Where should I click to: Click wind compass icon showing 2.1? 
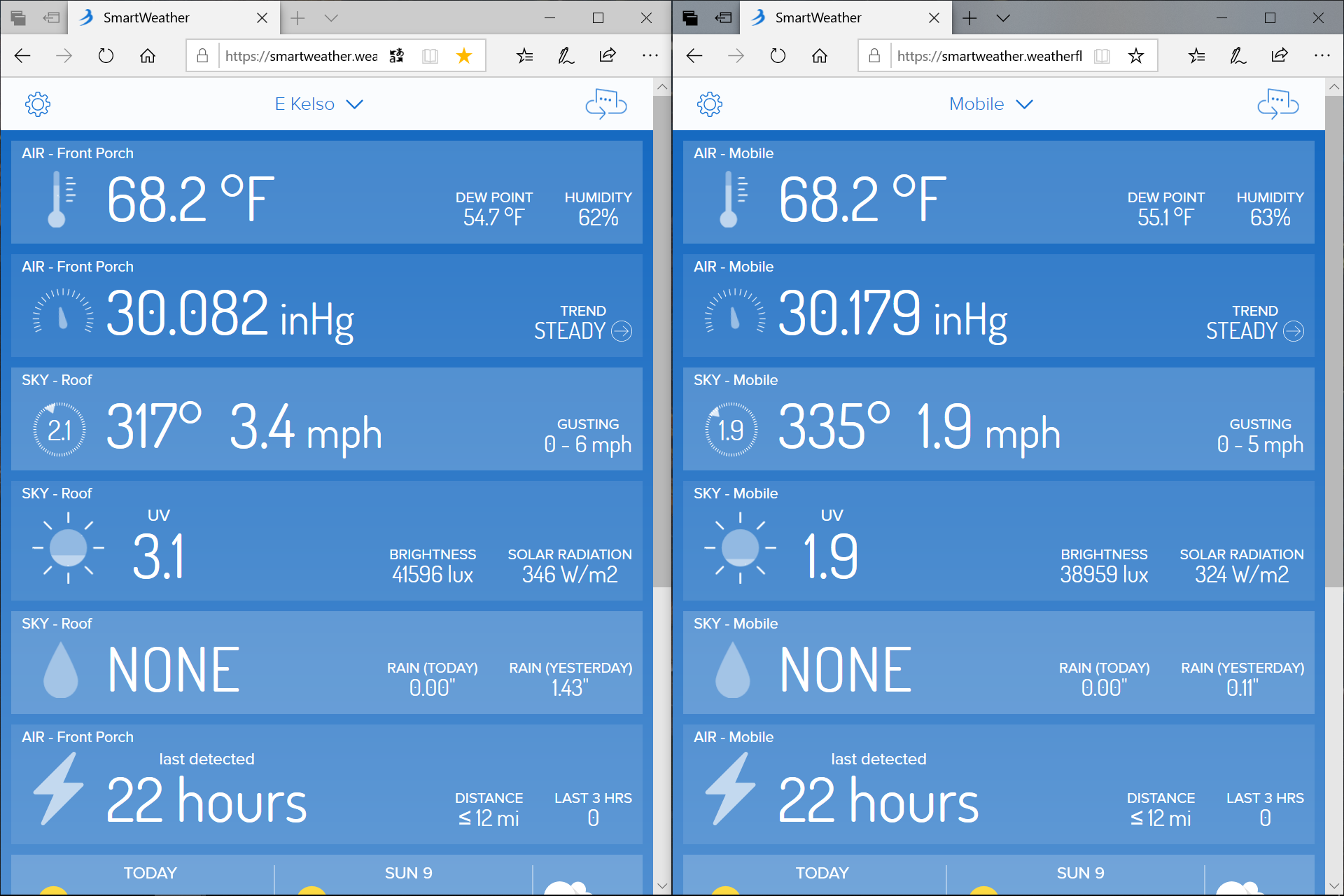coord(59,430)
